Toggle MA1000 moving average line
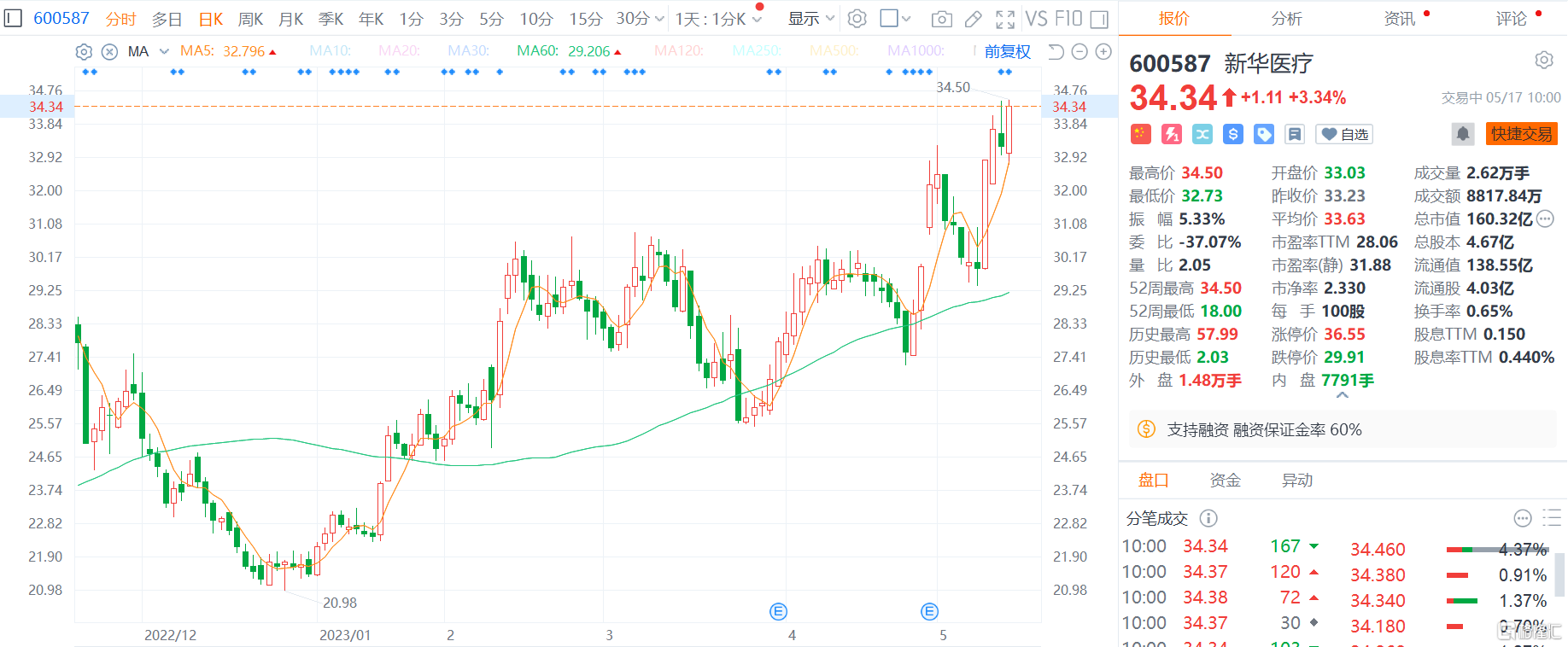This screenshot has width=1568, height=647. point(916,51)
